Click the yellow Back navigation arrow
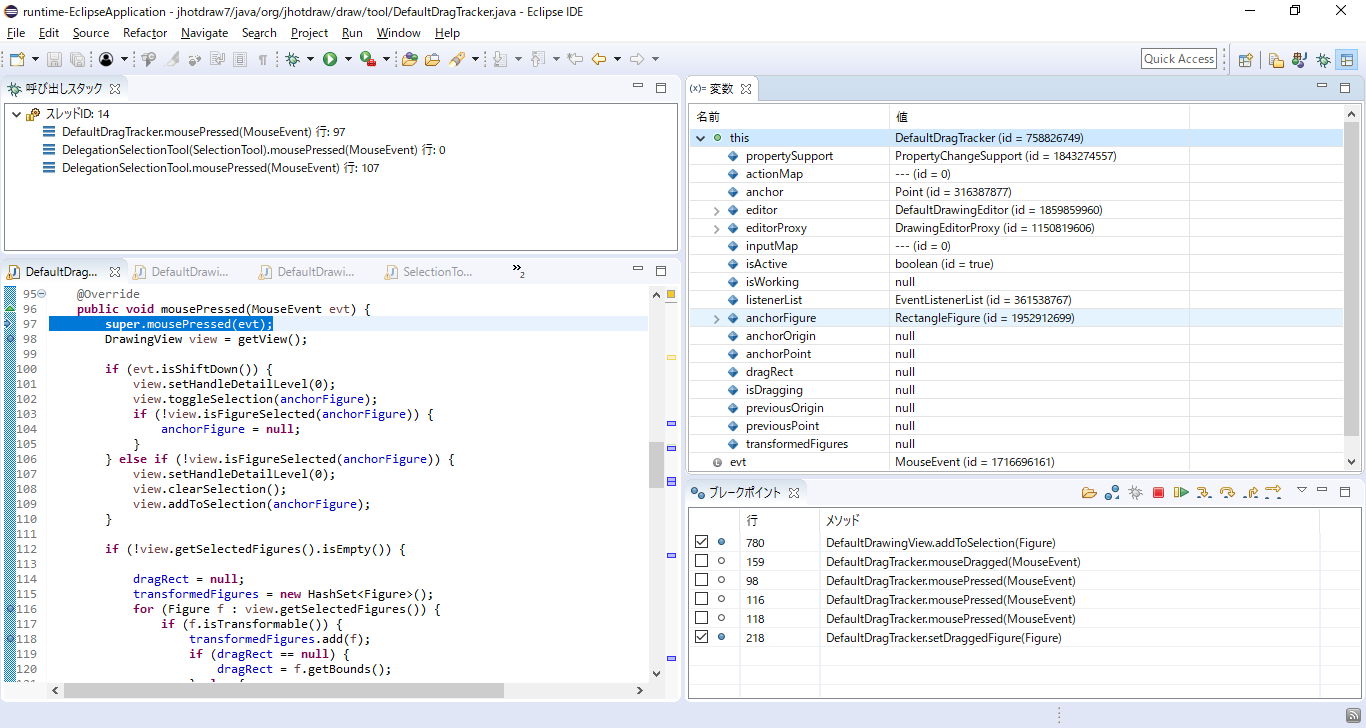Screen dimensions: 1366x728 [599, 59]
